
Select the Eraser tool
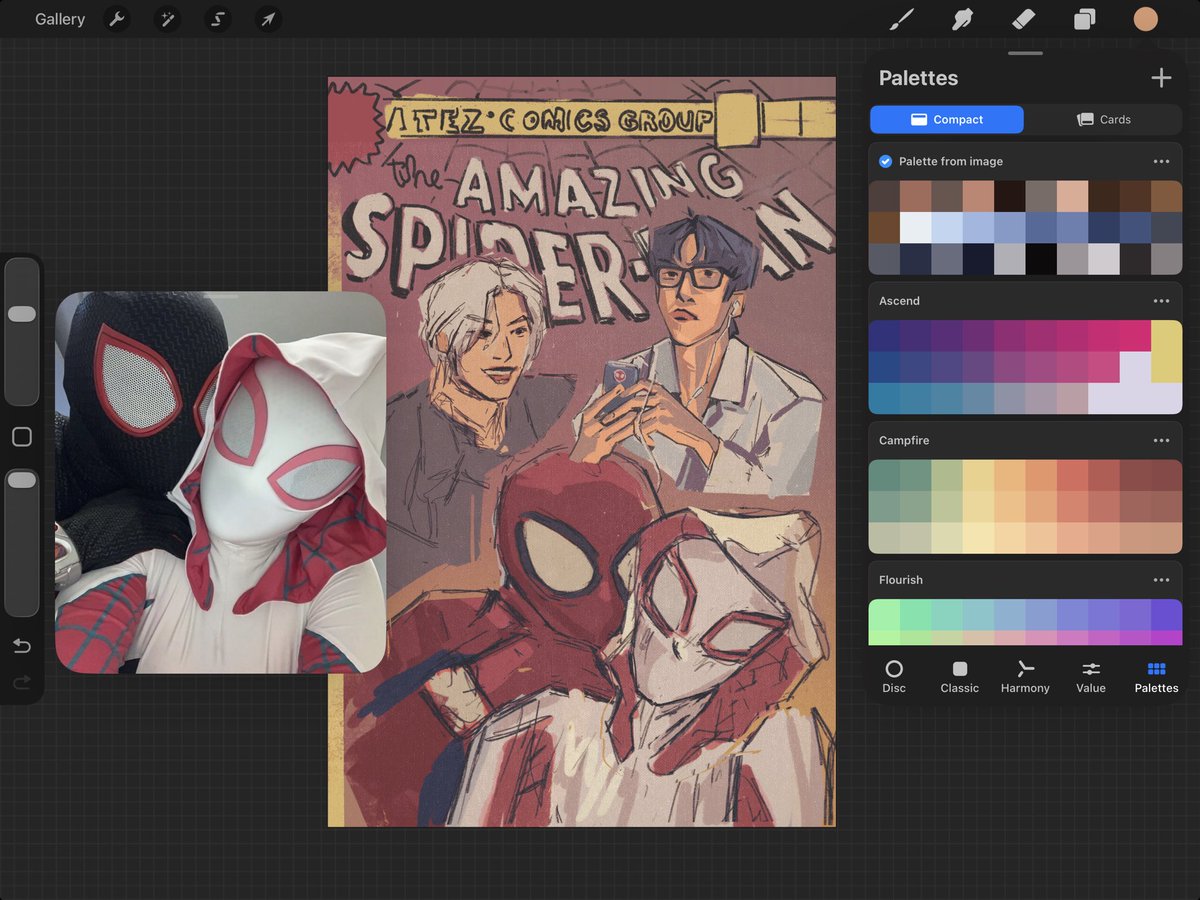1023,19
